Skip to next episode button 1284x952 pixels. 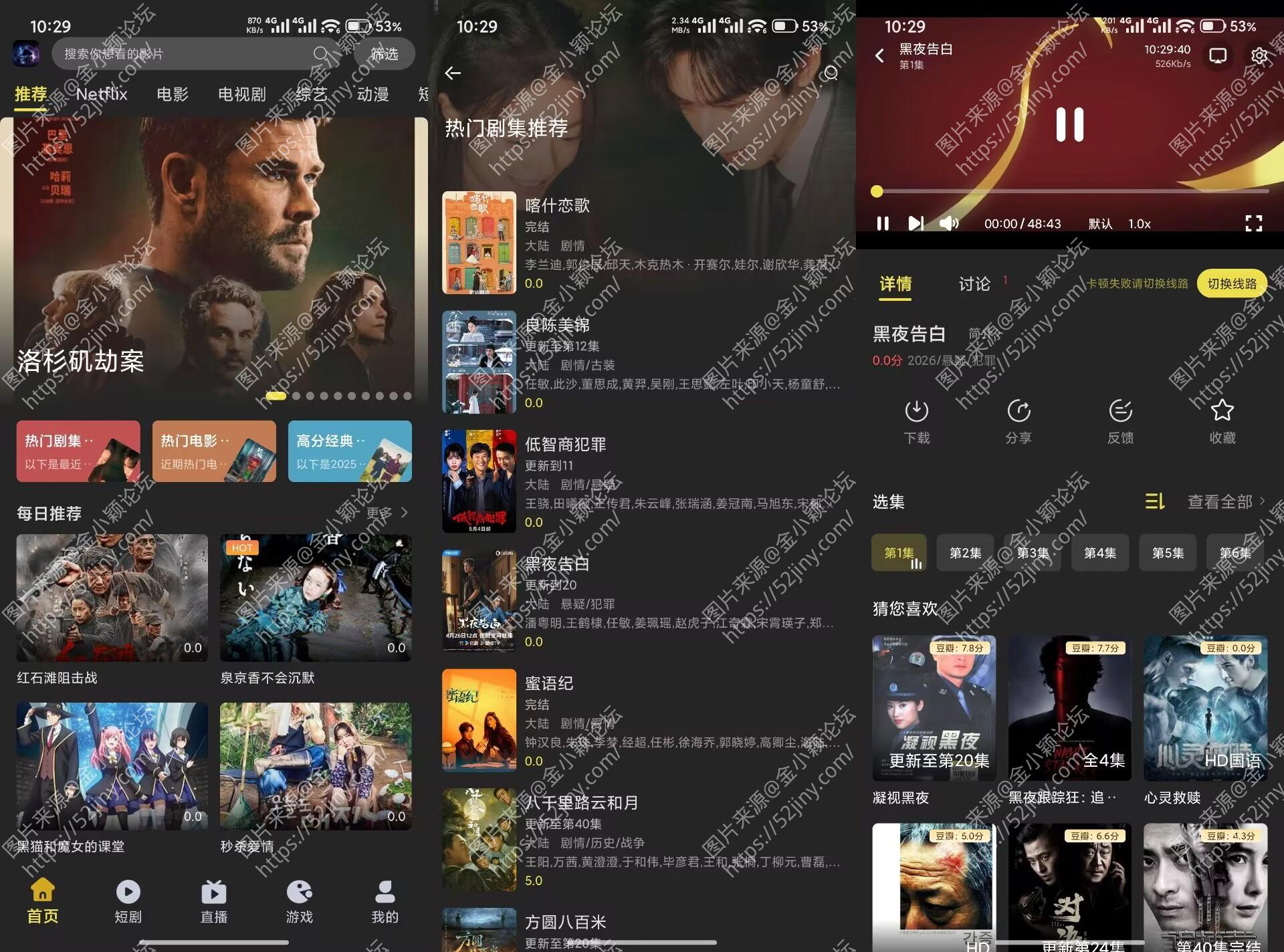pos(916,223)
